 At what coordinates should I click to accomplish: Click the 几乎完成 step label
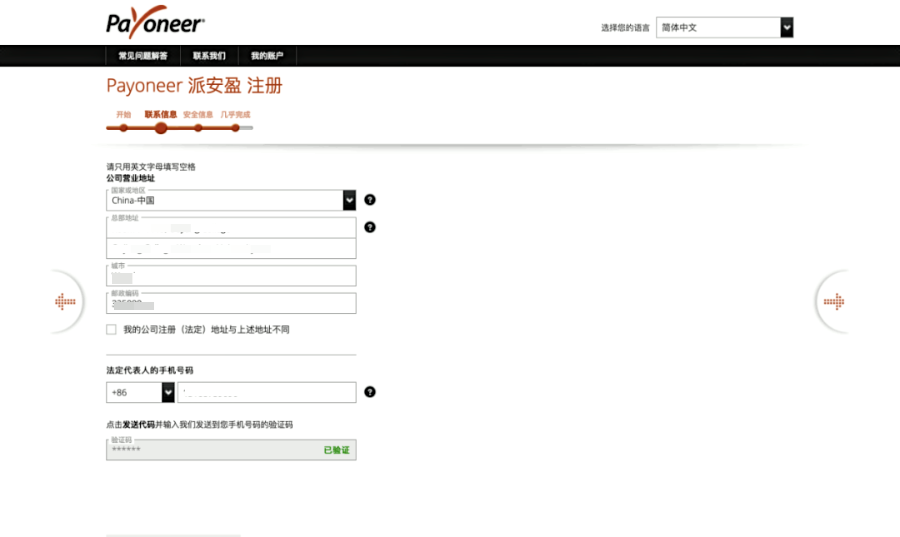coord(235,115)
